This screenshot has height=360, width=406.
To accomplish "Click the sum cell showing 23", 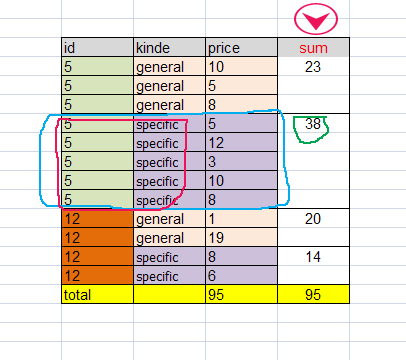I will pos(313,66).
